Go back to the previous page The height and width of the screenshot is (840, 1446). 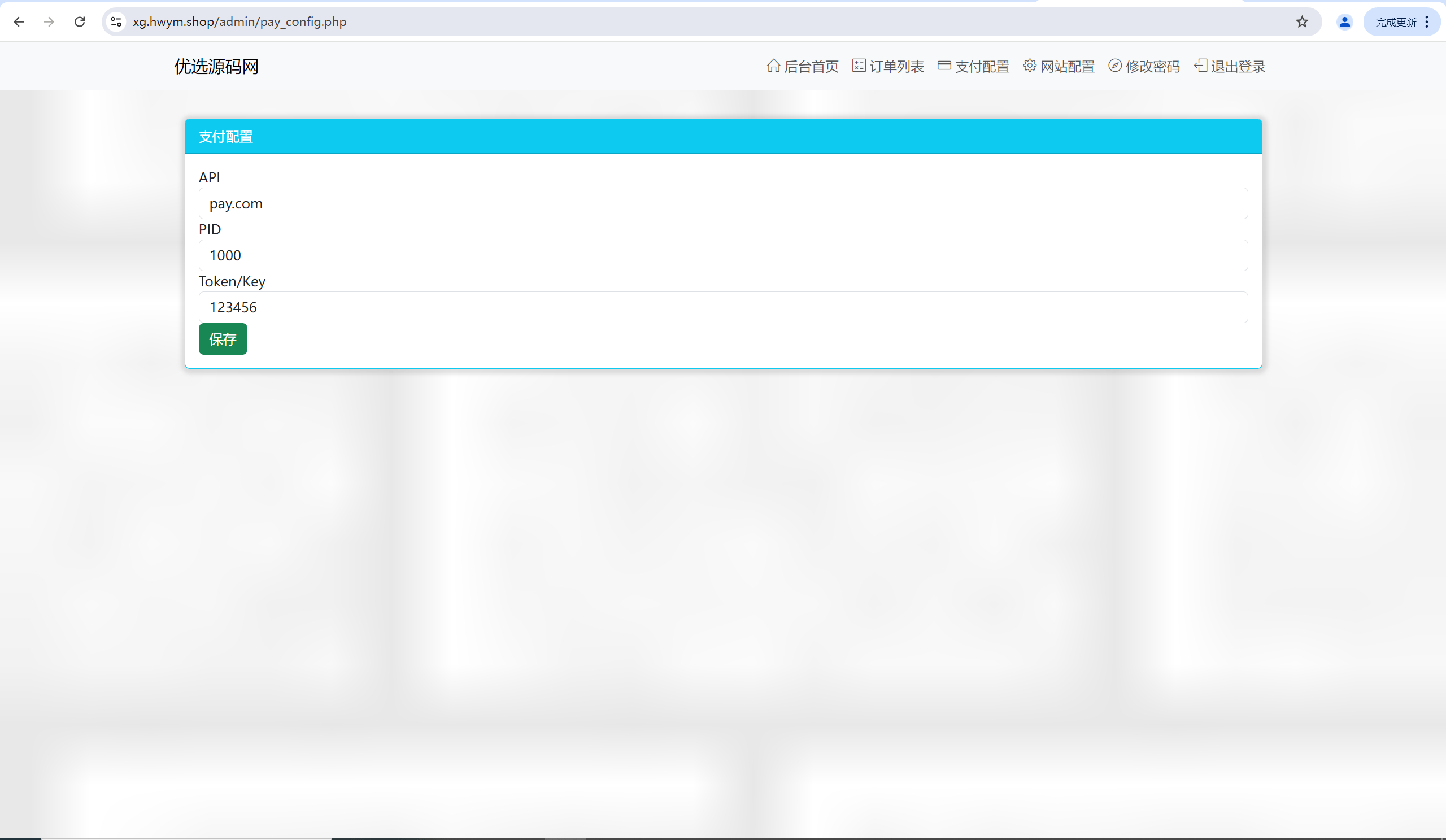coord(19,22)
